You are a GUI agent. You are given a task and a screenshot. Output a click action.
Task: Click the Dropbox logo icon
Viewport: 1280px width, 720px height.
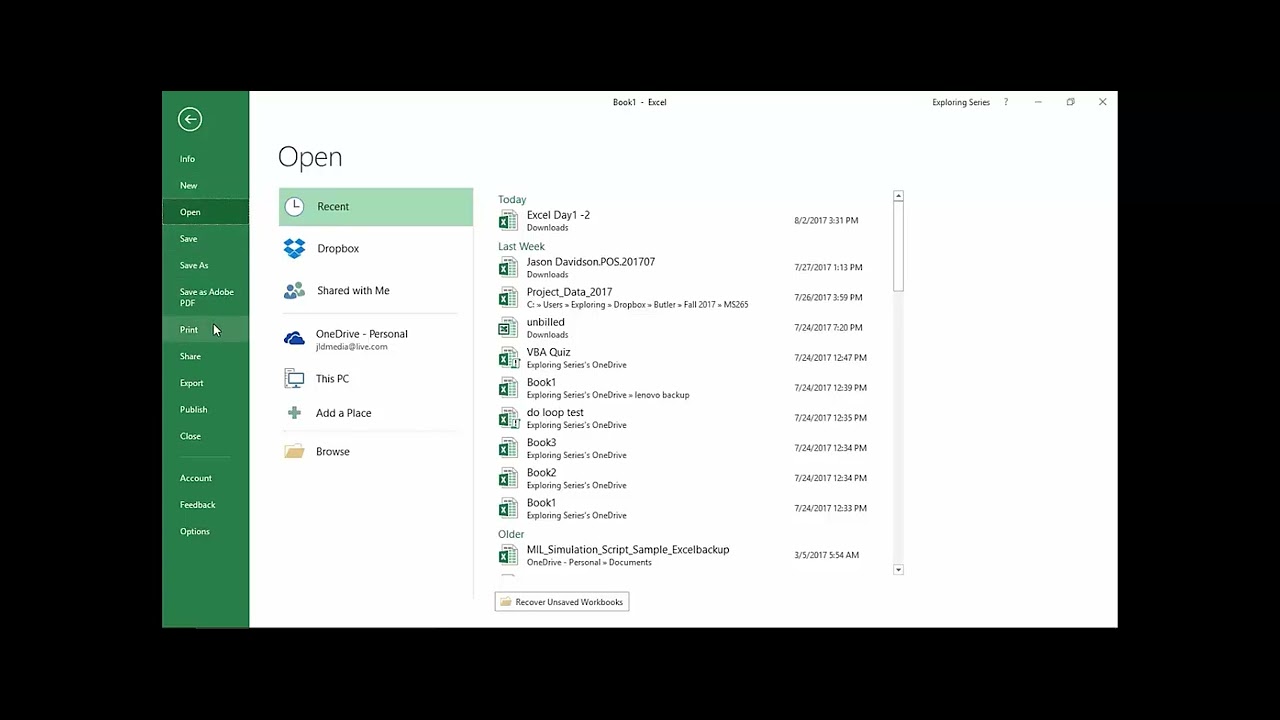(x=294, y=248)
